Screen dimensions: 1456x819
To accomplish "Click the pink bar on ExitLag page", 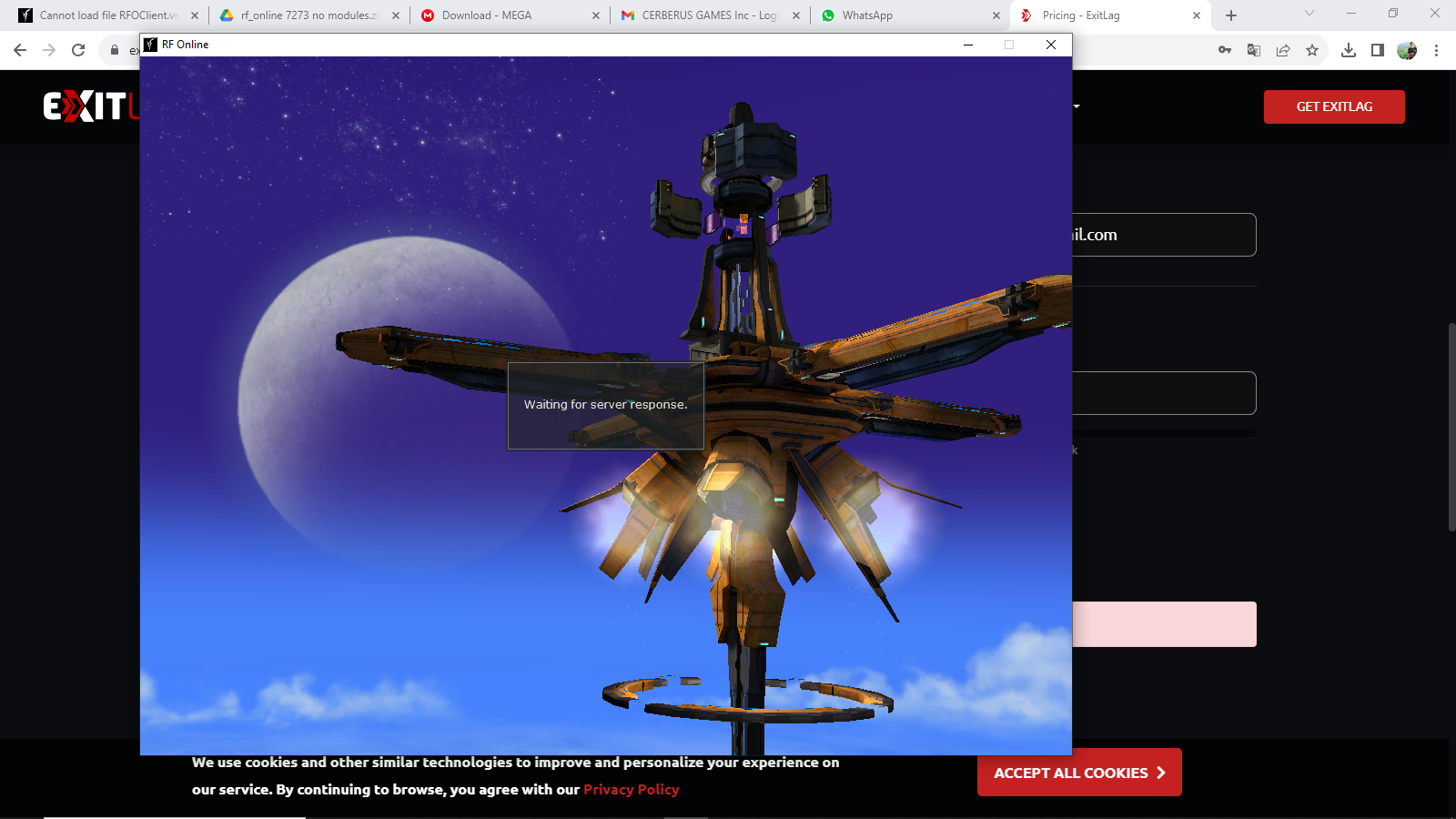I will pyautogui.click(x=1164, y=624).
